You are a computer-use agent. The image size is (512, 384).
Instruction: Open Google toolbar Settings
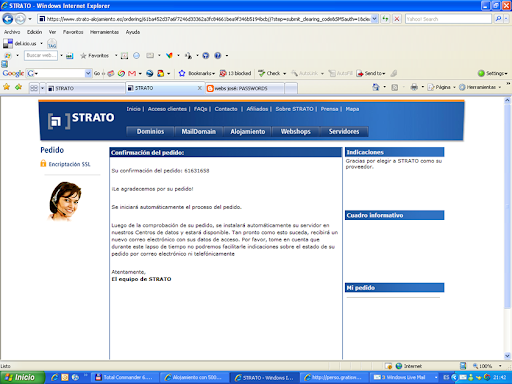pyautogui.click(x=493, y=73)
